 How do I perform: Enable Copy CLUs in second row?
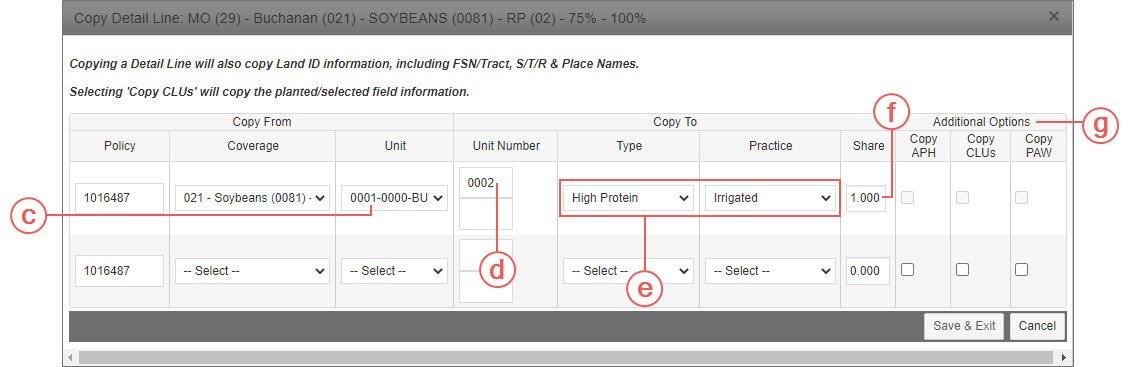962,270
